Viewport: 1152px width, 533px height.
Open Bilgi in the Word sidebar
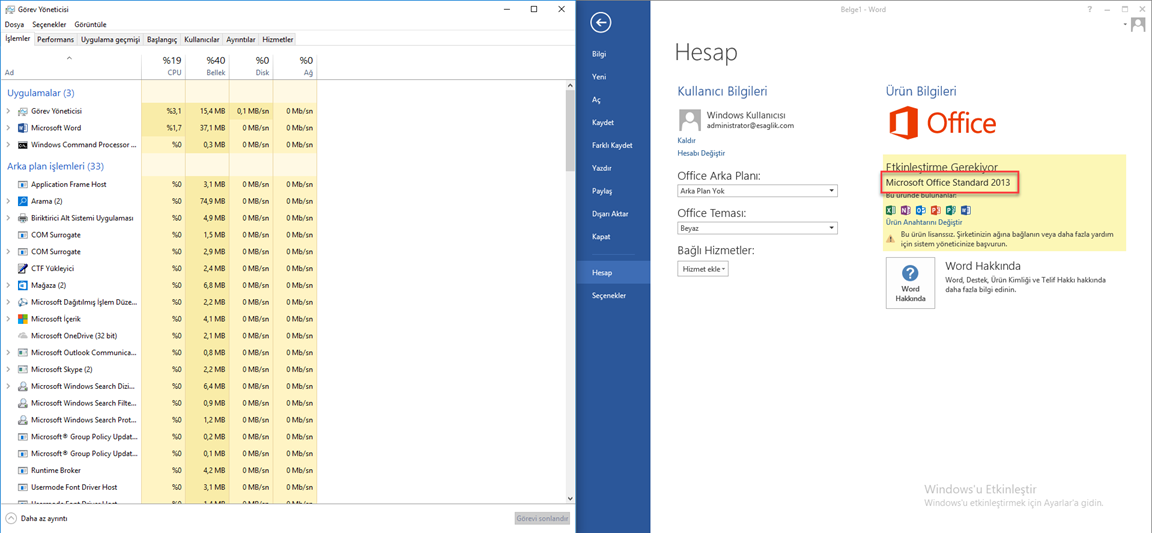613,54
